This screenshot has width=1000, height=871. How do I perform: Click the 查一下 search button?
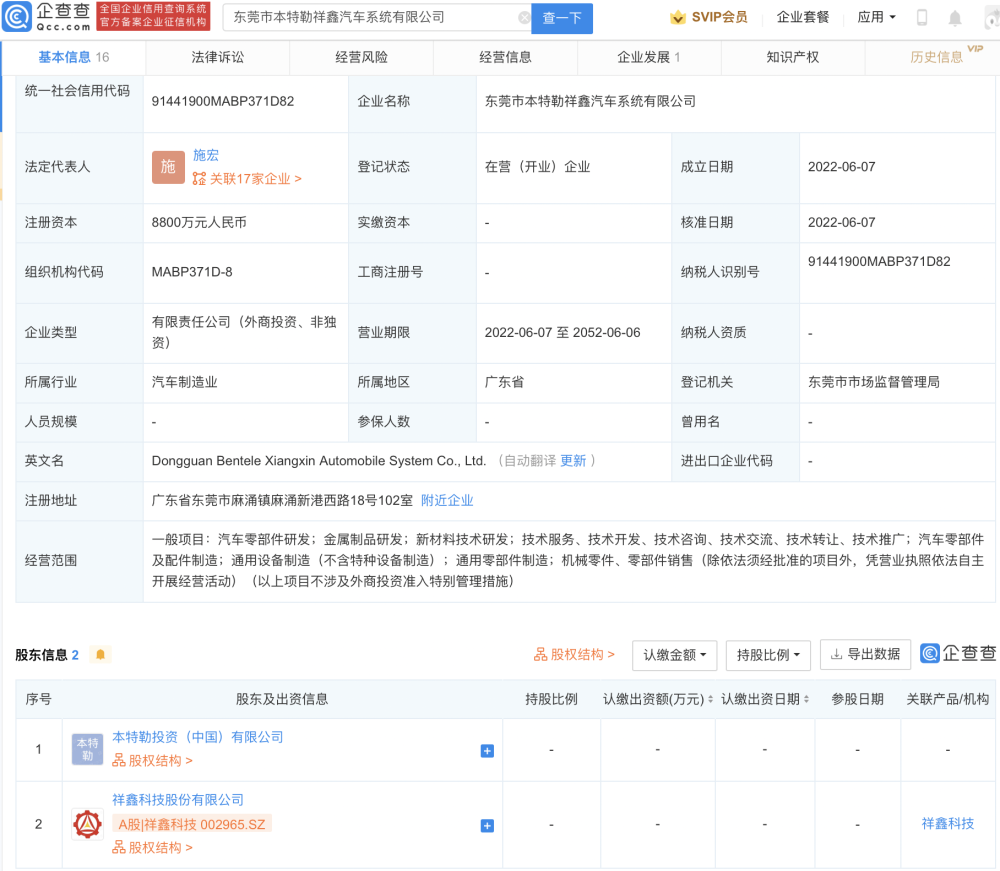click(x=562, y=18)
